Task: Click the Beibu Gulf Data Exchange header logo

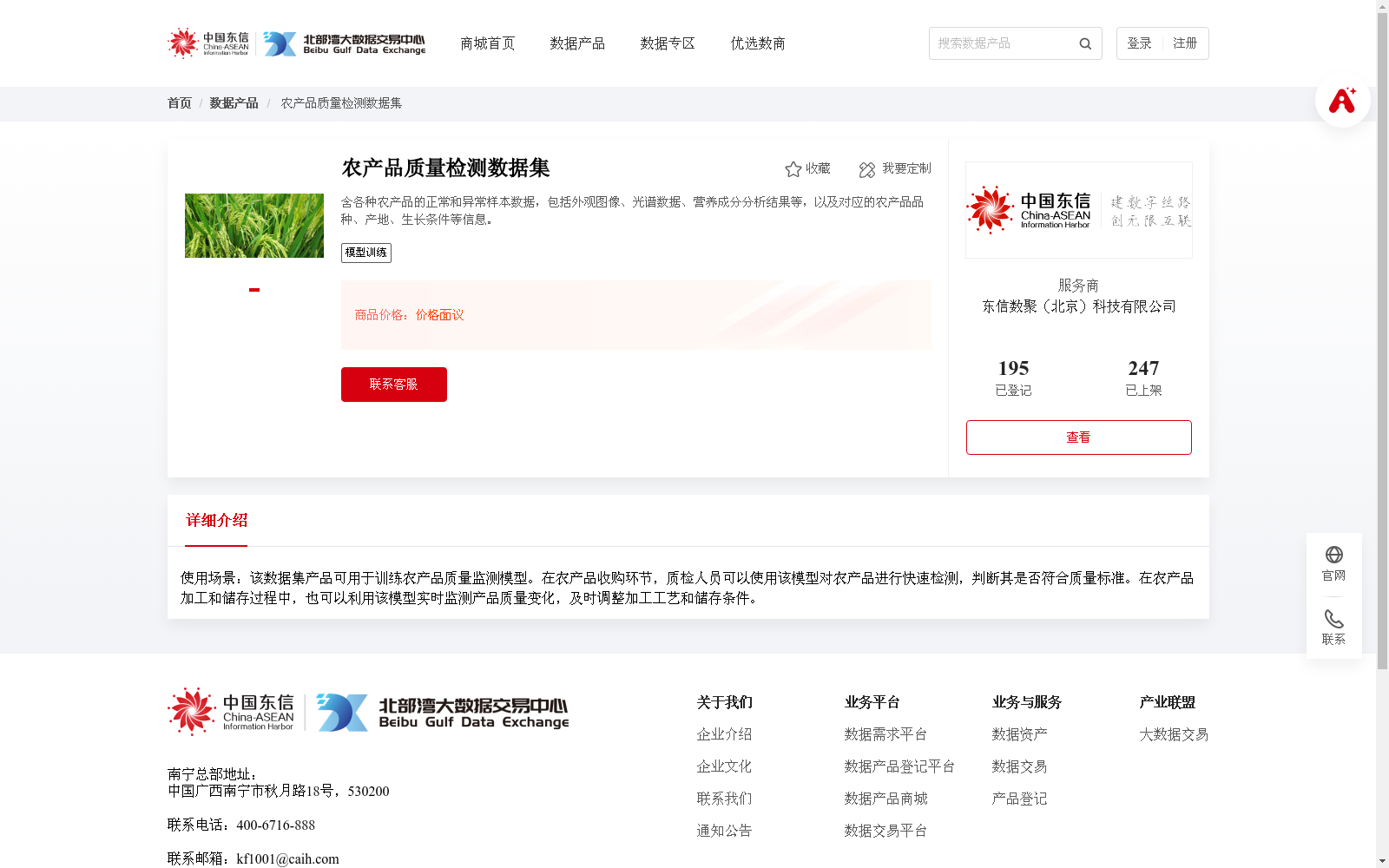Action: 345,43
